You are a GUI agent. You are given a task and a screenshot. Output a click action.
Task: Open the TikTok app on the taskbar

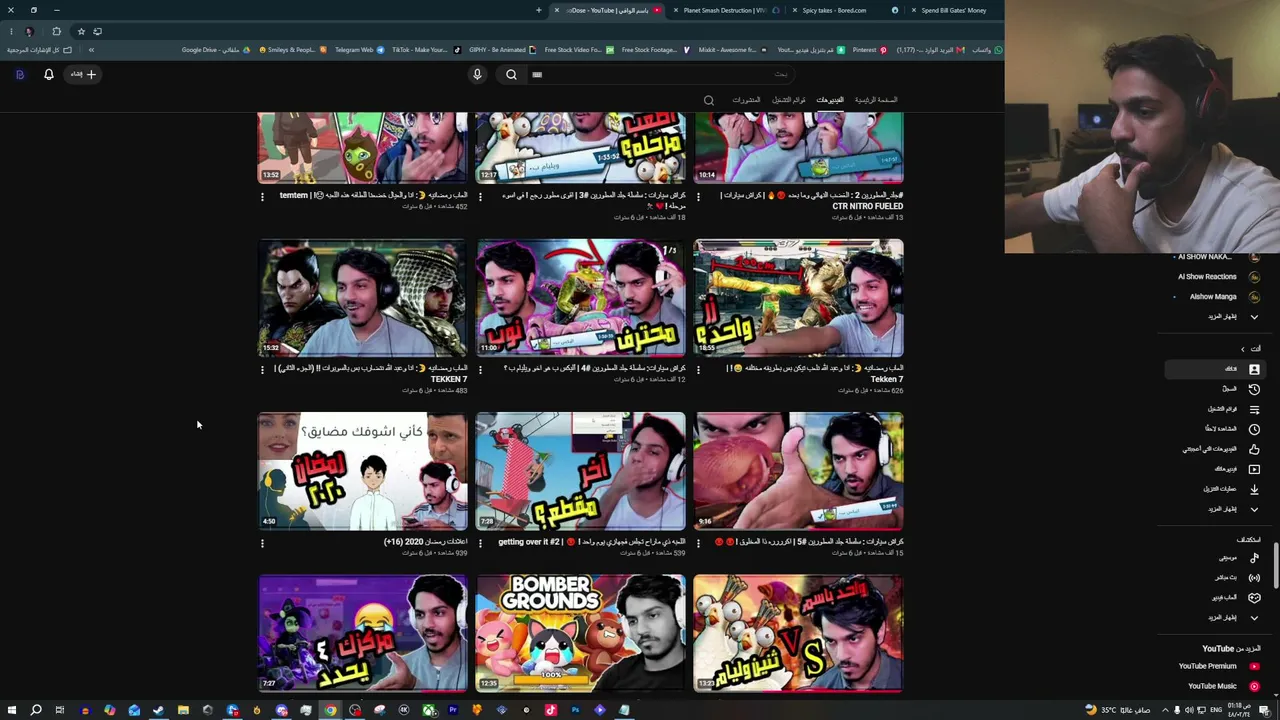tap(551, 710)
